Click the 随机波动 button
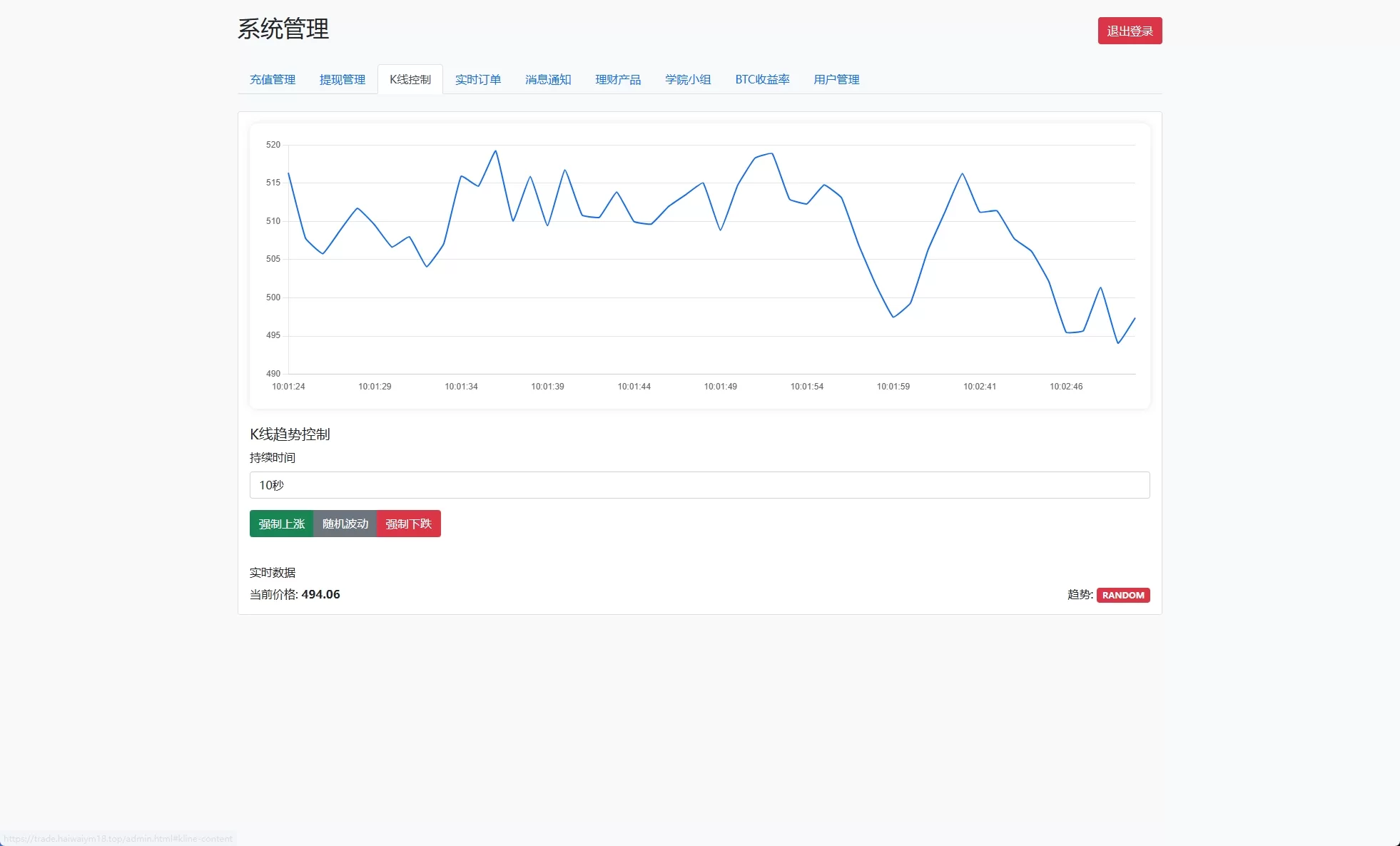This screenshot has height=846, width=1400. [345, 523]
